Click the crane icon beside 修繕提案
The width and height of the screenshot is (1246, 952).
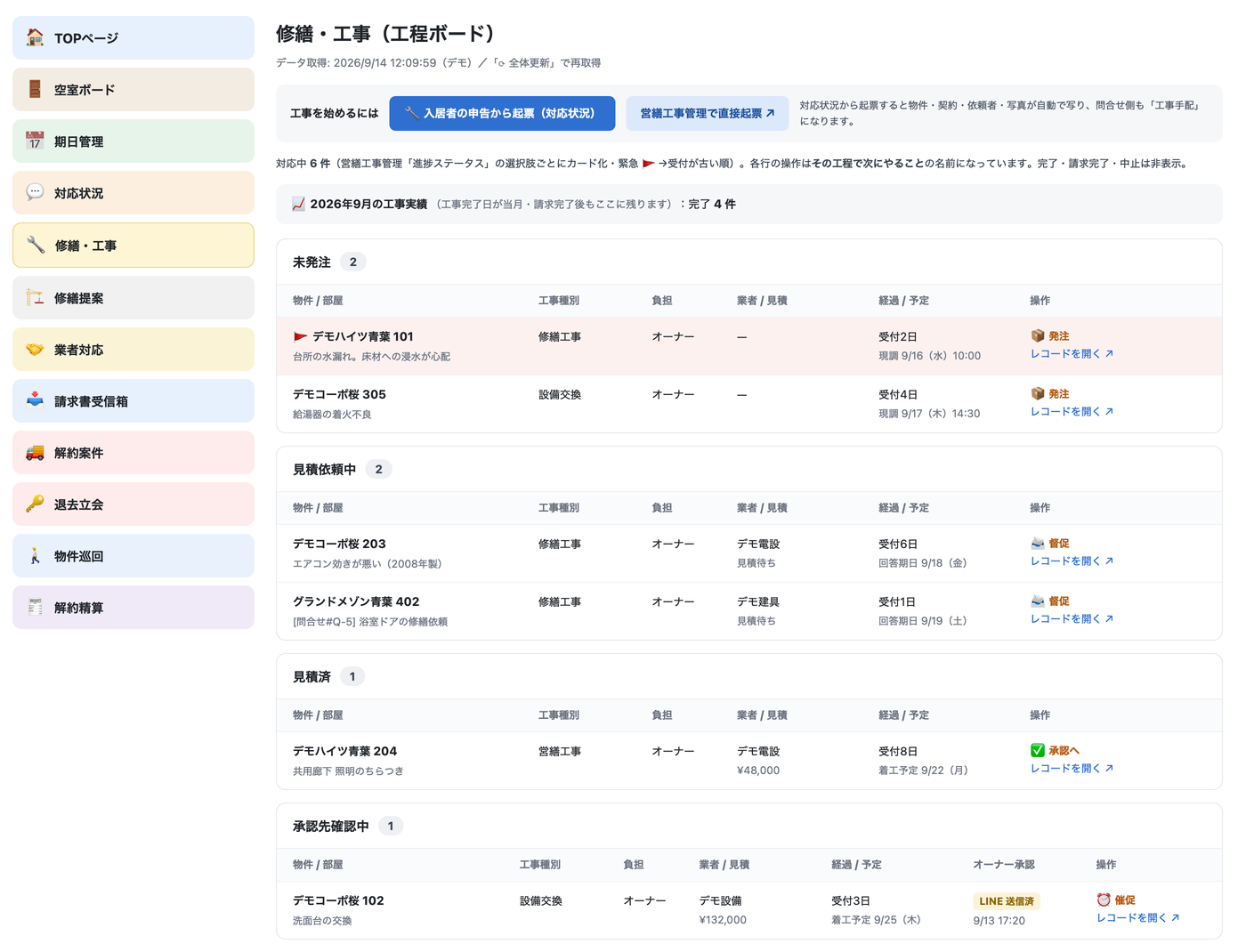[35, 297]
